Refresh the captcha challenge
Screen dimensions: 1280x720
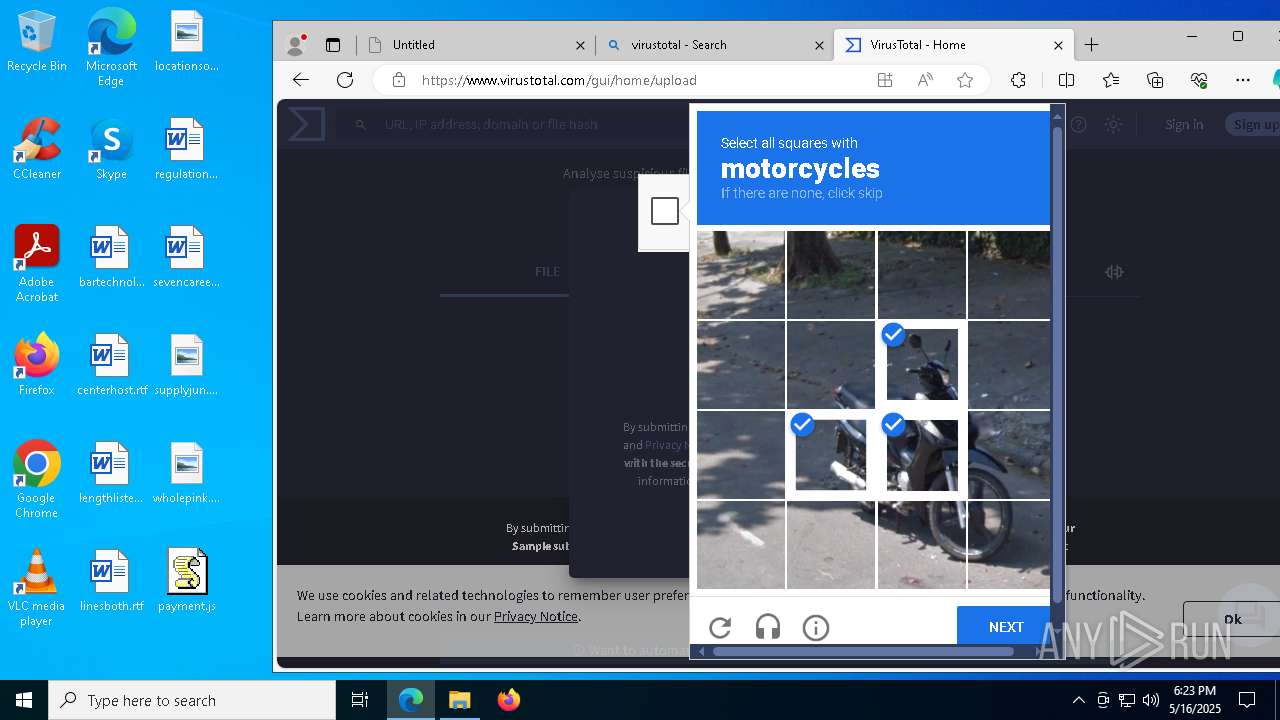click(720, 628)
